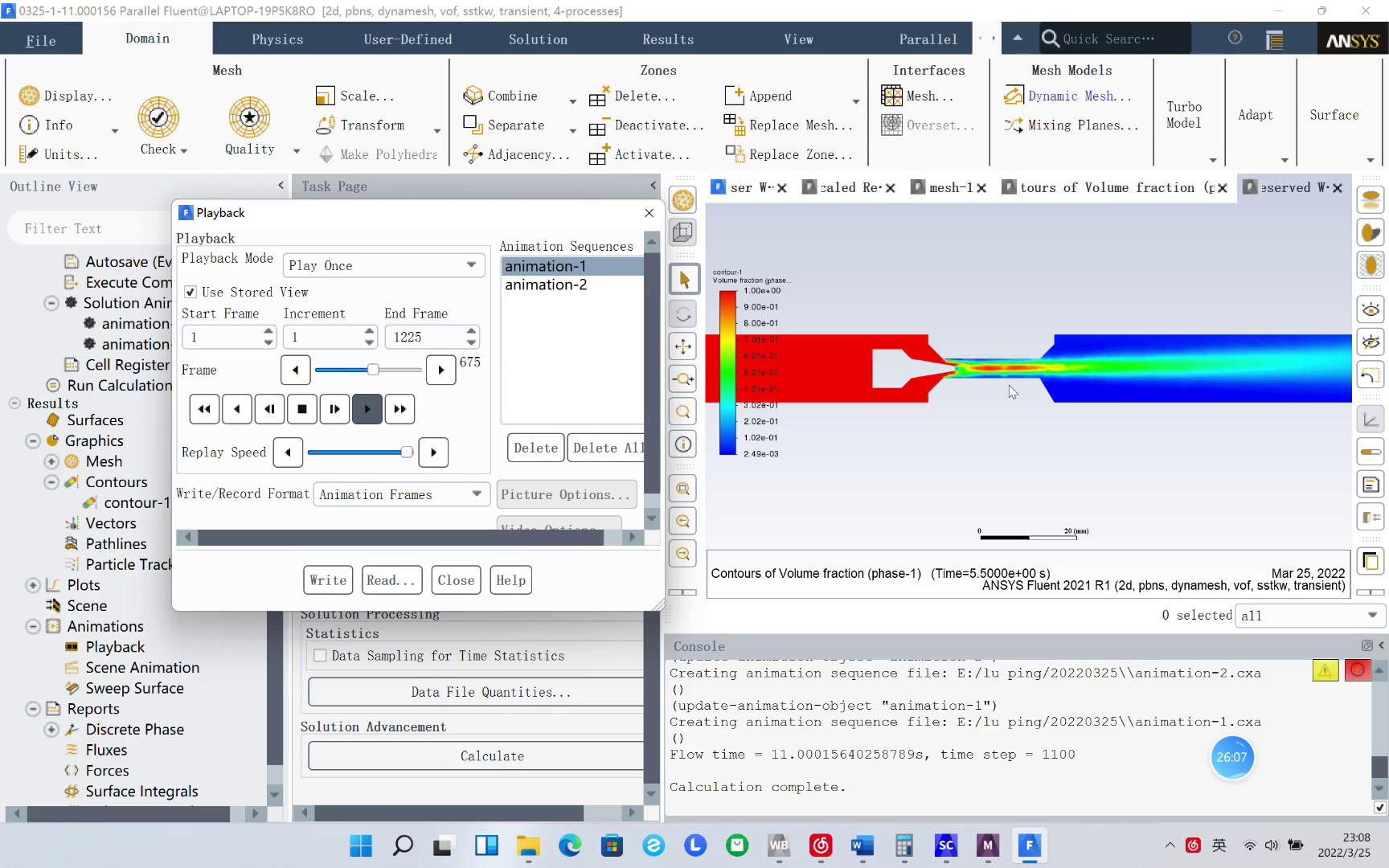Open Word from the taskbar
The height and width of the screenshot is (868, 1389).
pos(862,845)
